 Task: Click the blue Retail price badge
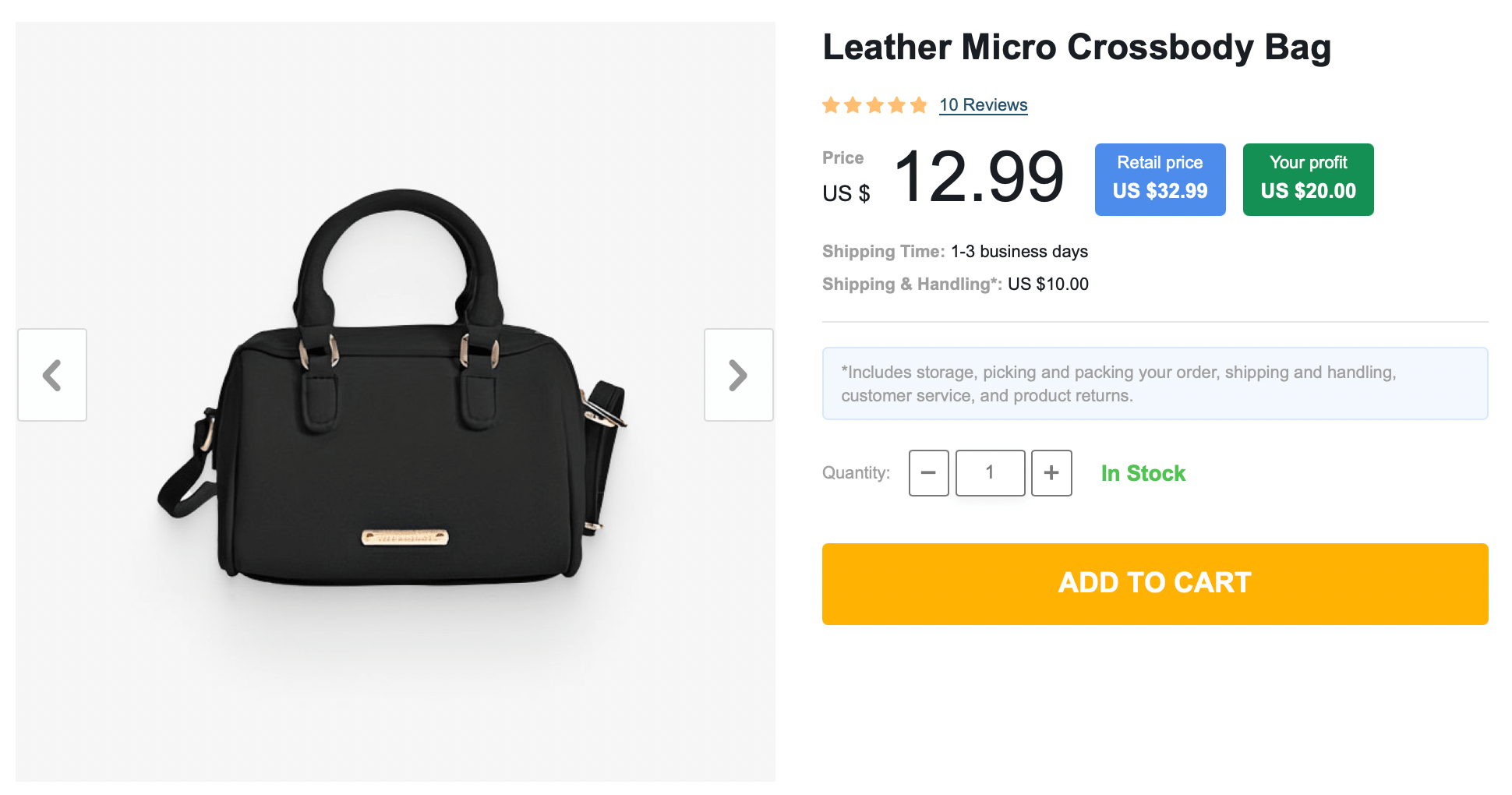point(1160,179)
